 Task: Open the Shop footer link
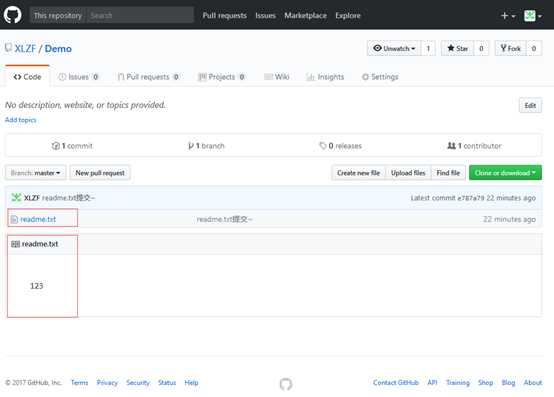pos(485,383)
